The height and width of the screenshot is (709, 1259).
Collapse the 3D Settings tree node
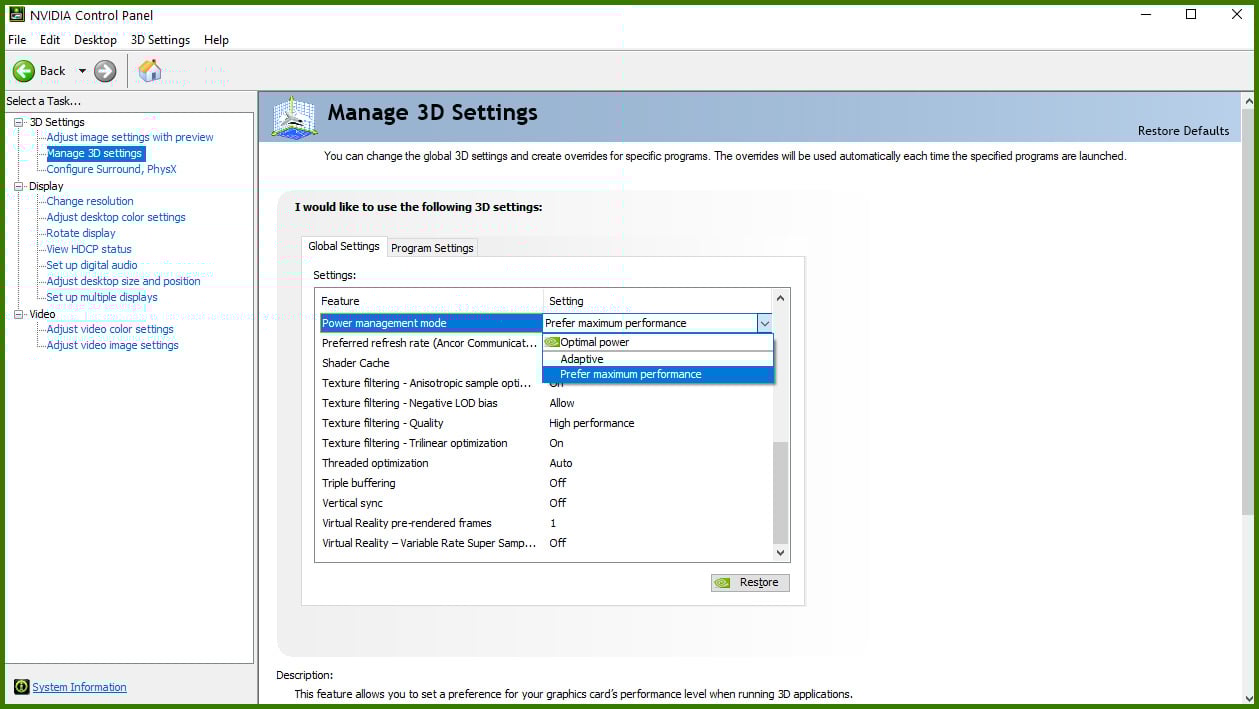pyautogui.click(x=18, y=122)
